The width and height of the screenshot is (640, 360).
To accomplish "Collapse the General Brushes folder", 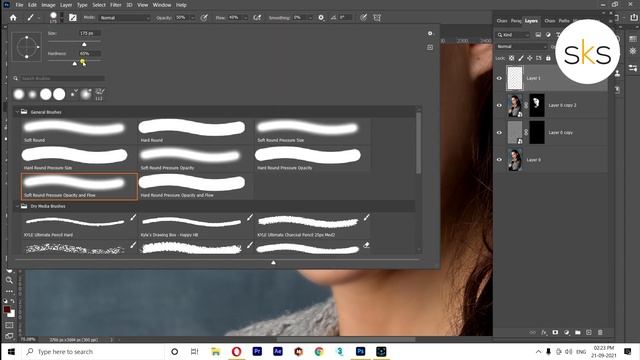I will pos(17,112).
